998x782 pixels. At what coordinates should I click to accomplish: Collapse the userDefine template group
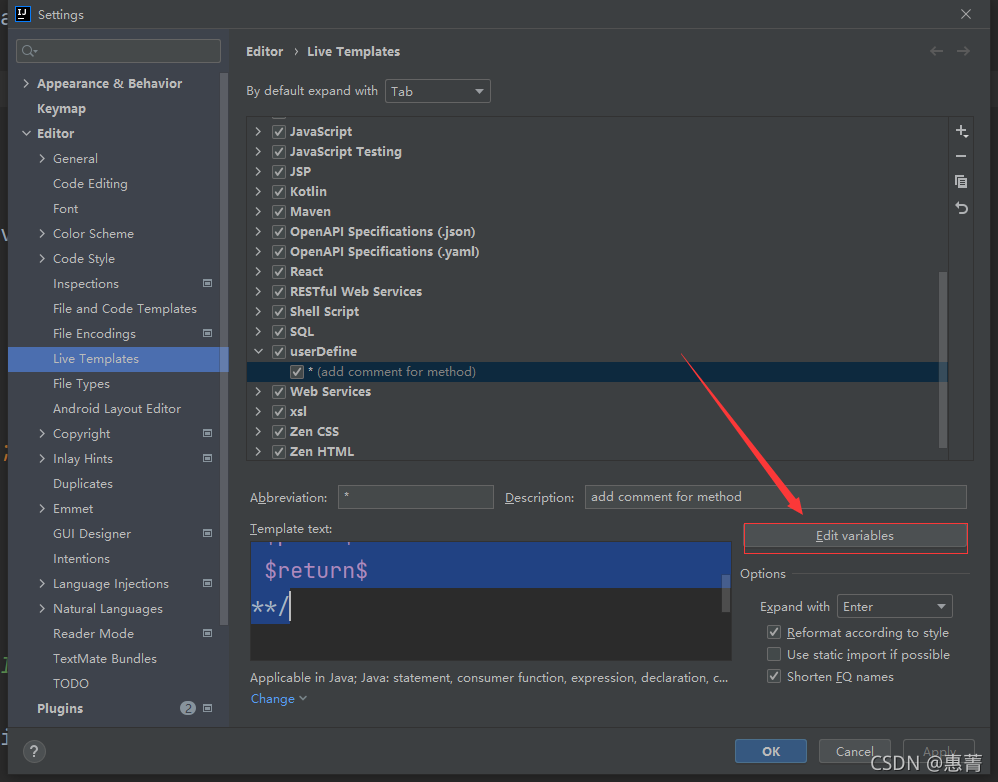click(x=258, y=351)
